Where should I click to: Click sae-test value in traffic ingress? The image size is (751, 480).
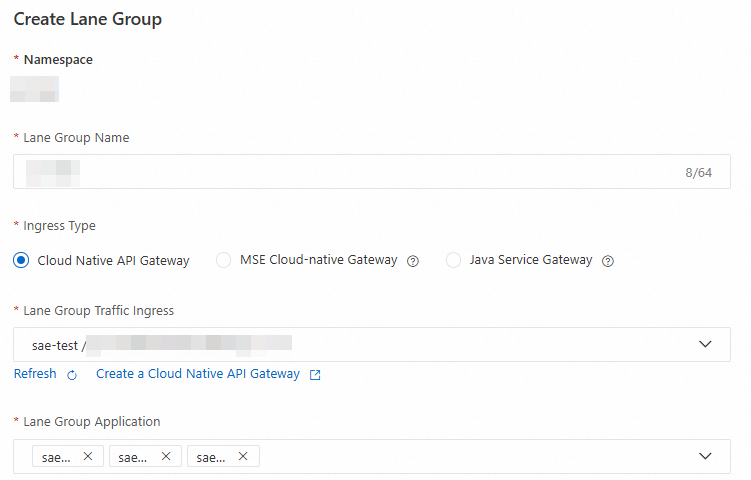pyautogui.click(x=55, y=345)
